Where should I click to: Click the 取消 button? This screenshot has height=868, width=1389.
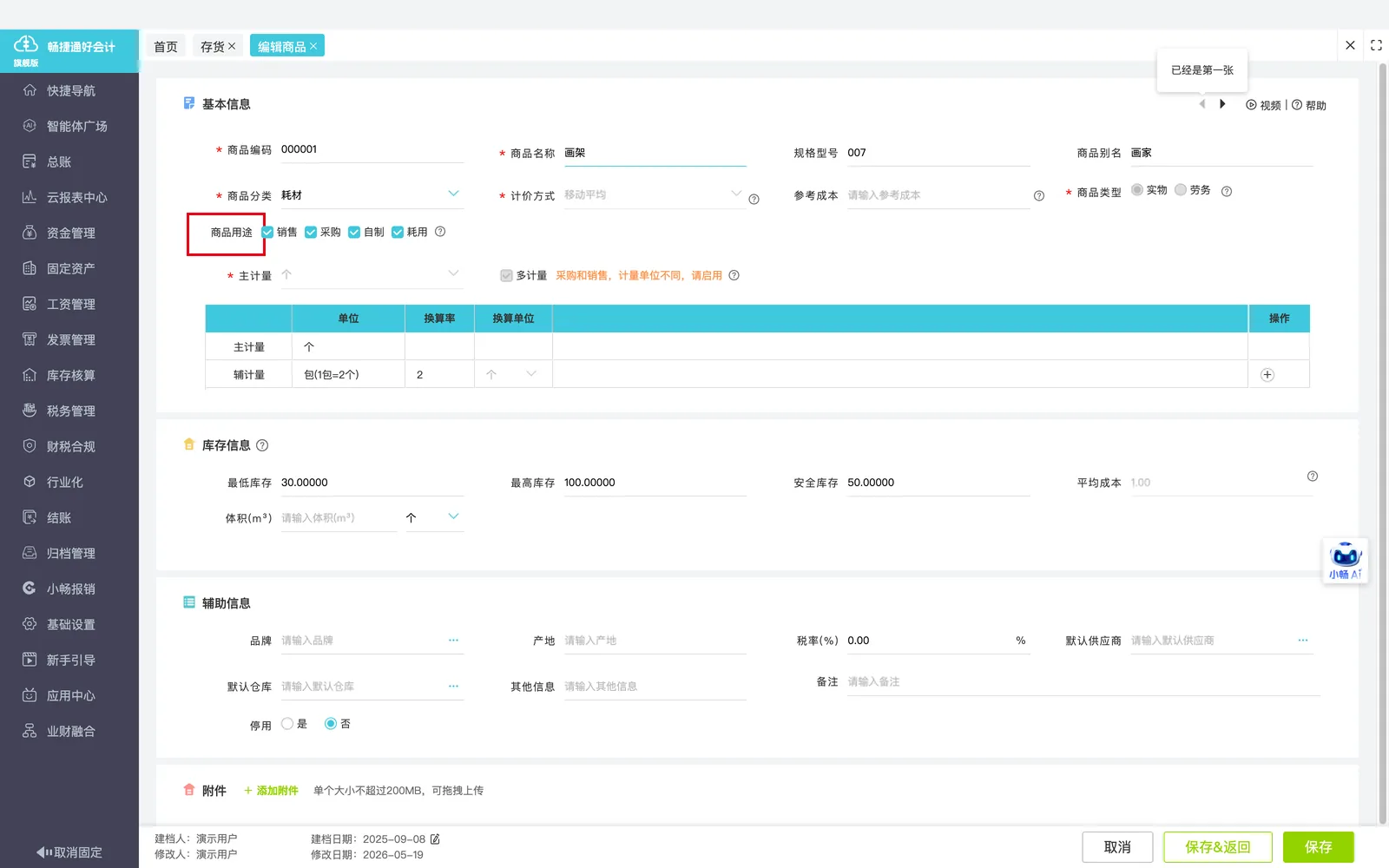point(1117,847)
